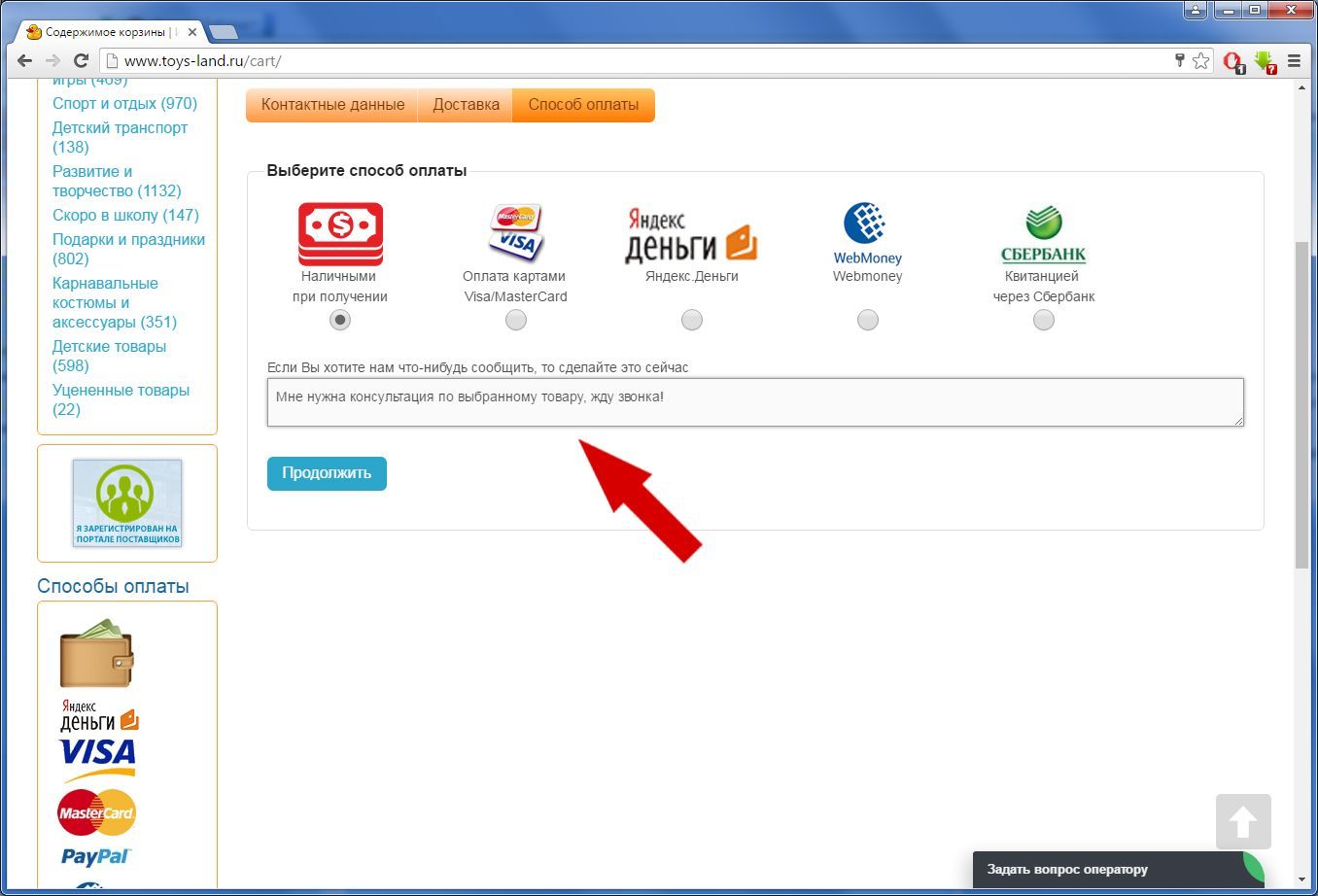Click the Квитанцией через Сбербанк label
Image resolution: width=1318 pixels, height=896 pixels.
[1044, 287]
